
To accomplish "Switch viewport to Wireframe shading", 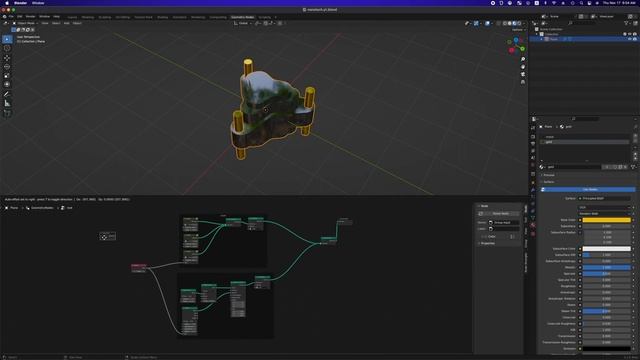I will (504, 23).
